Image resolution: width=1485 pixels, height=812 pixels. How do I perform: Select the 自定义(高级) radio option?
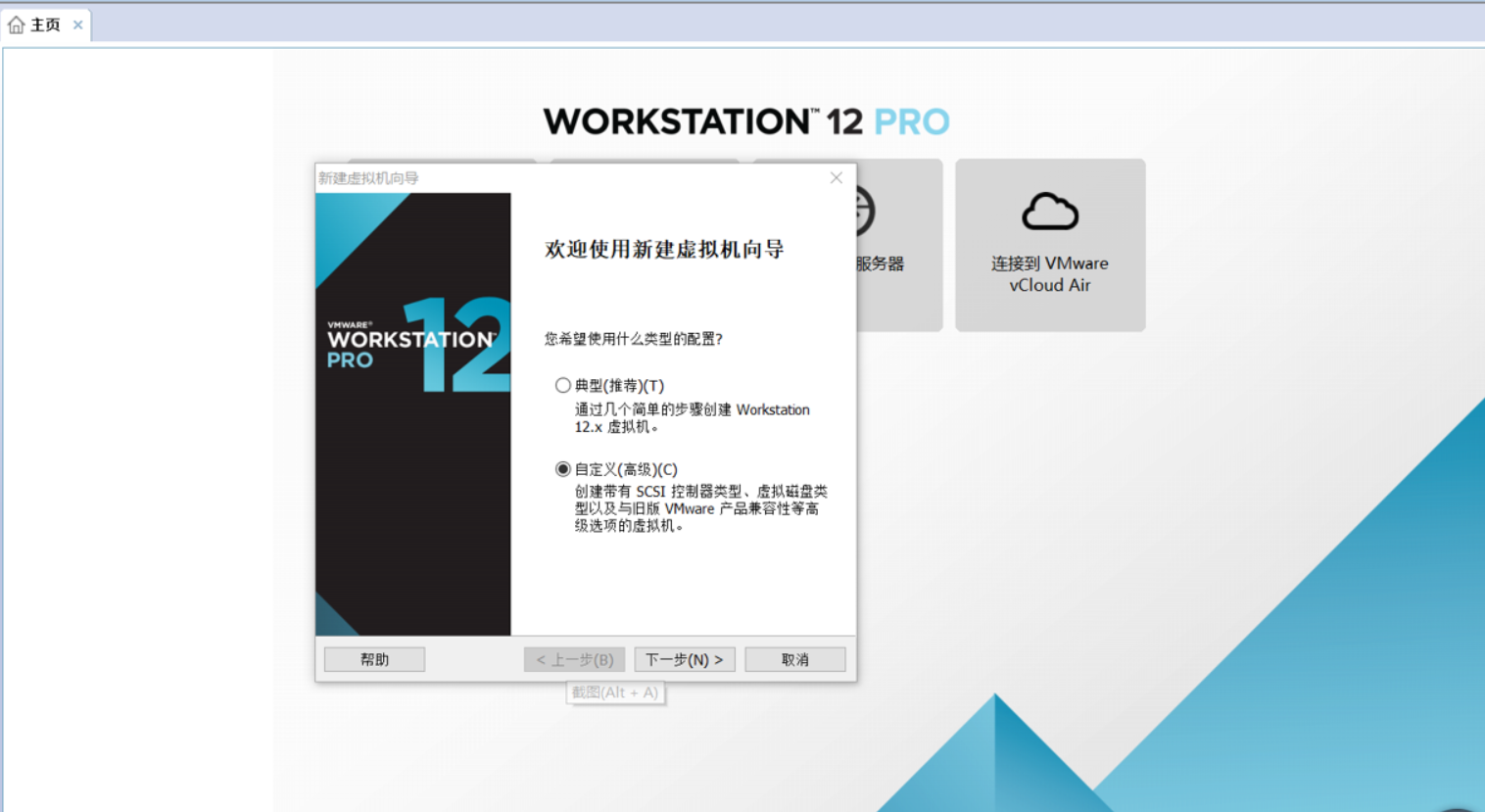[562, 469]
